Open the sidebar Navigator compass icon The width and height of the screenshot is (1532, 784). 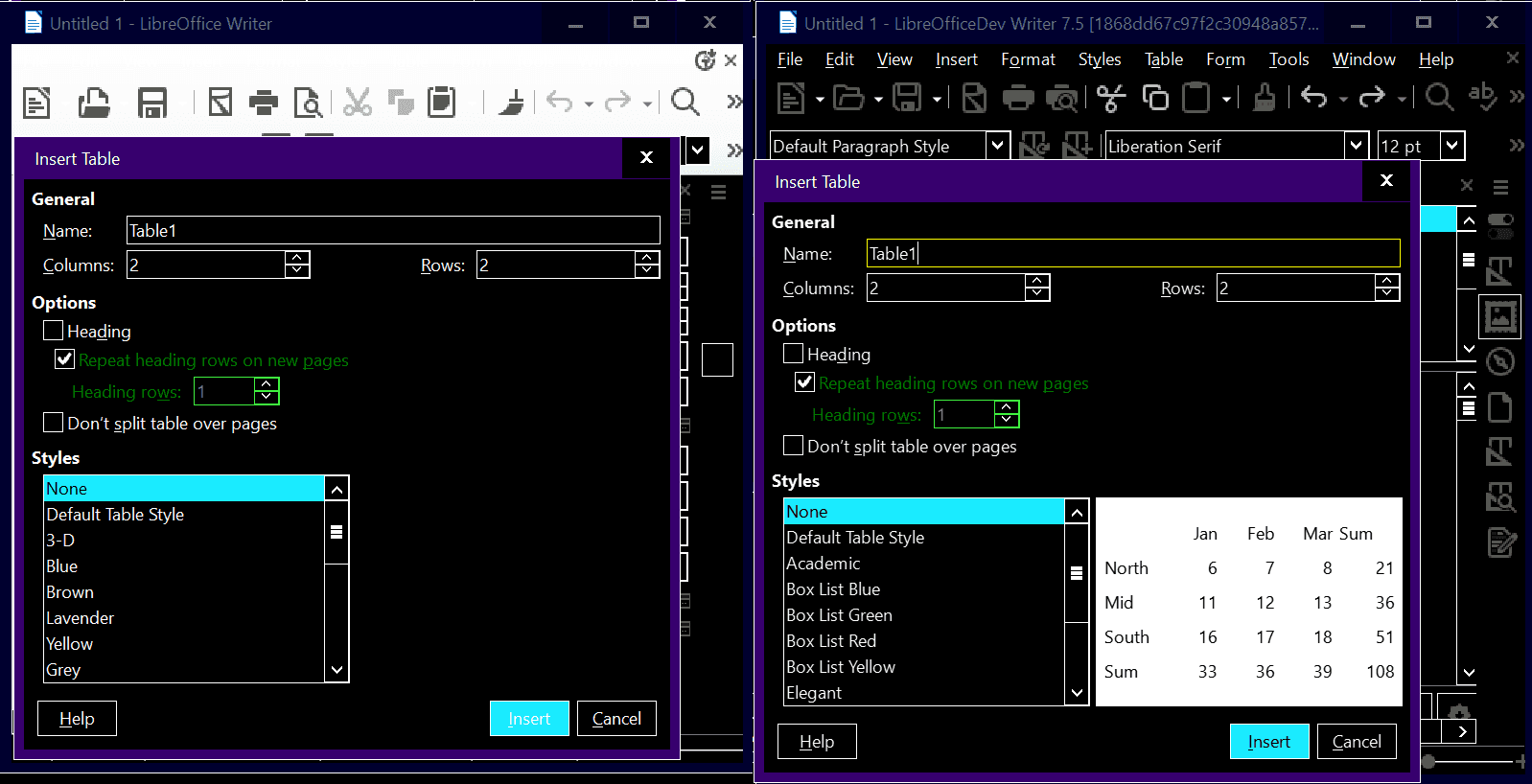1500,361
